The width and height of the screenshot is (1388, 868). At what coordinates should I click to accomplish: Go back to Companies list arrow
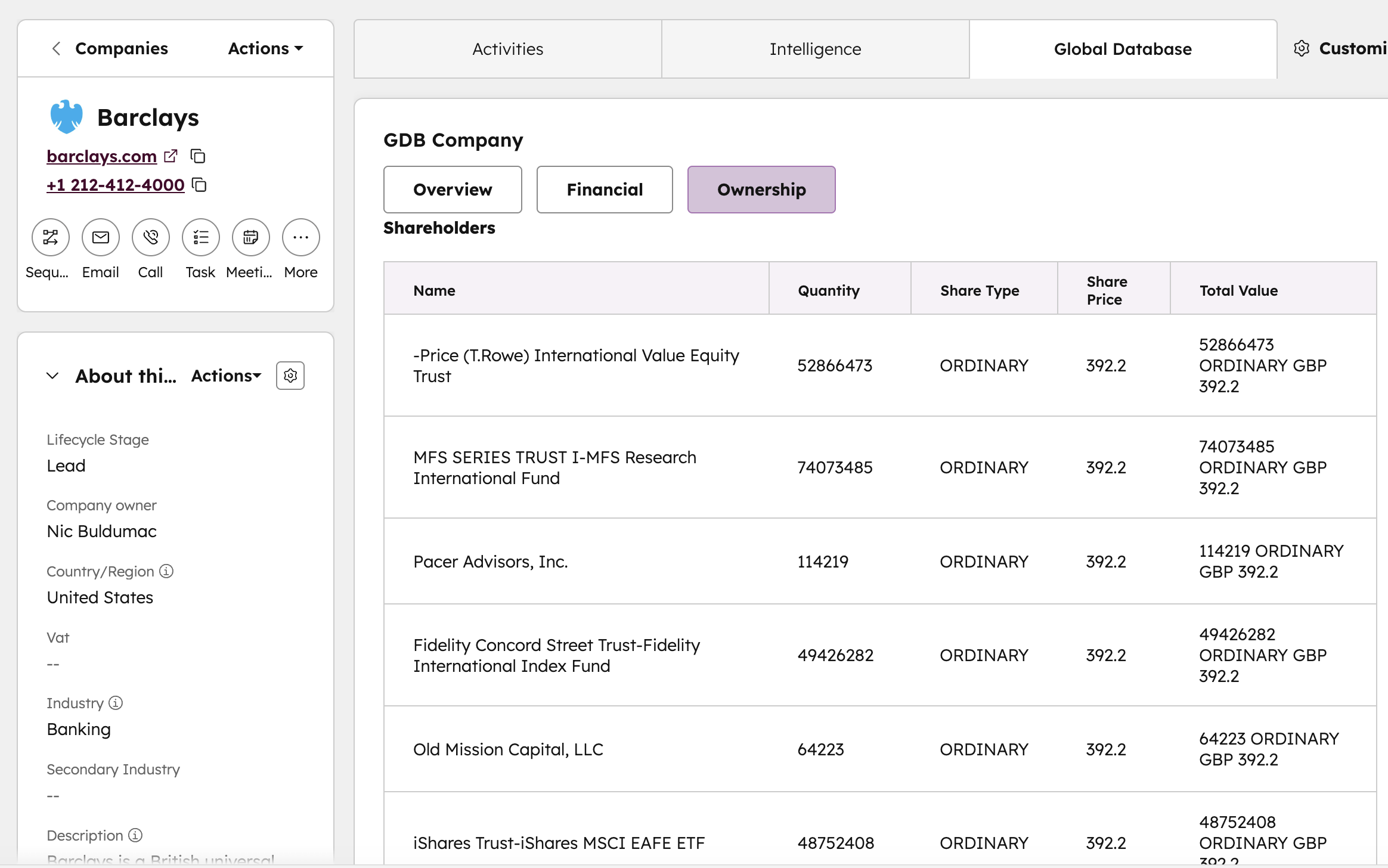click(56, 48)
